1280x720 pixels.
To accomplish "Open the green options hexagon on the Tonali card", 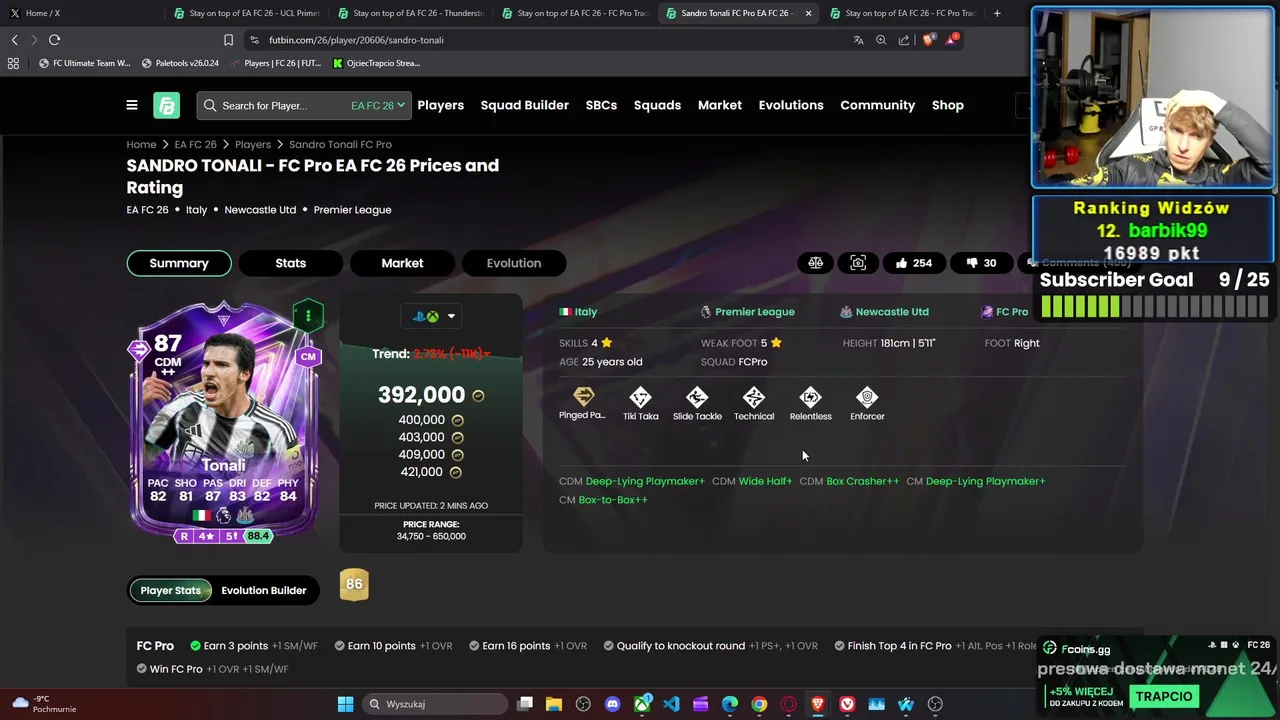I will click(x=308, y=316).
